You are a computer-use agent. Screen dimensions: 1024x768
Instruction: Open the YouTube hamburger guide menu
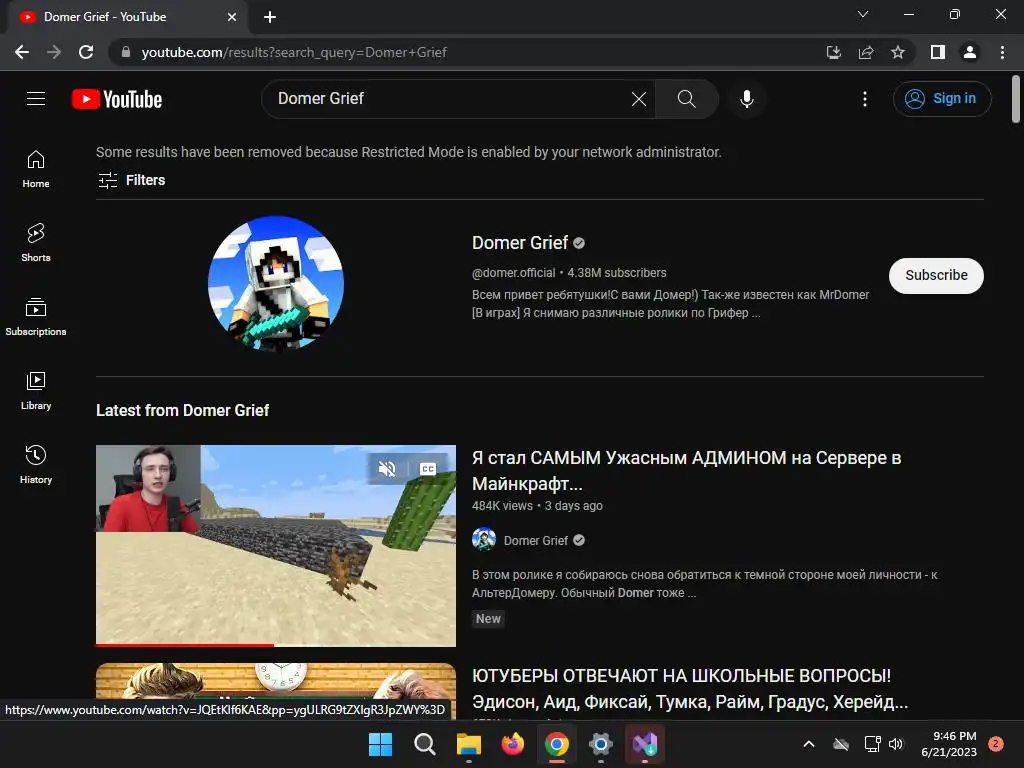tap(36, 99)
